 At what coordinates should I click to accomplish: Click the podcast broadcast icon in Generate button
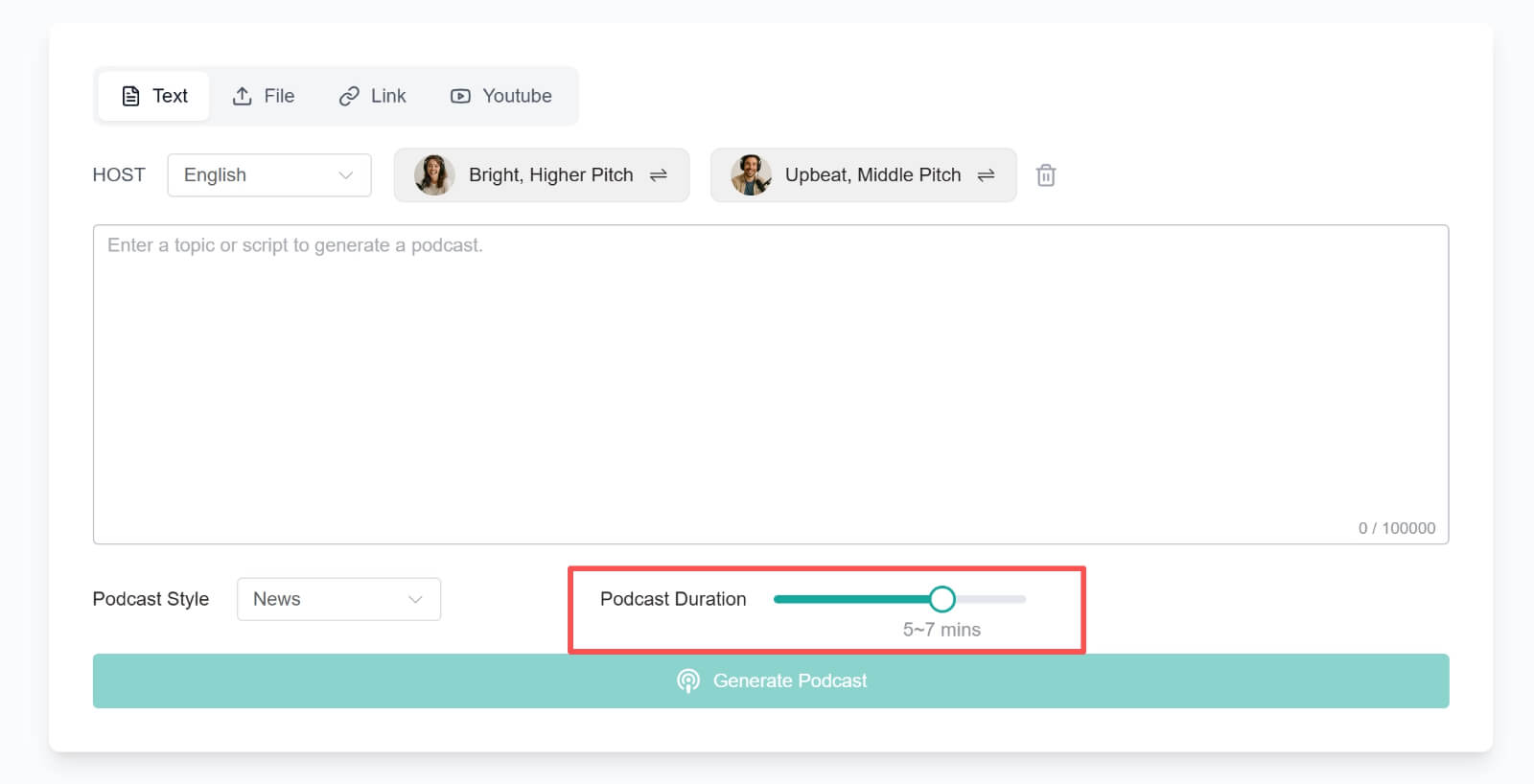688,680
